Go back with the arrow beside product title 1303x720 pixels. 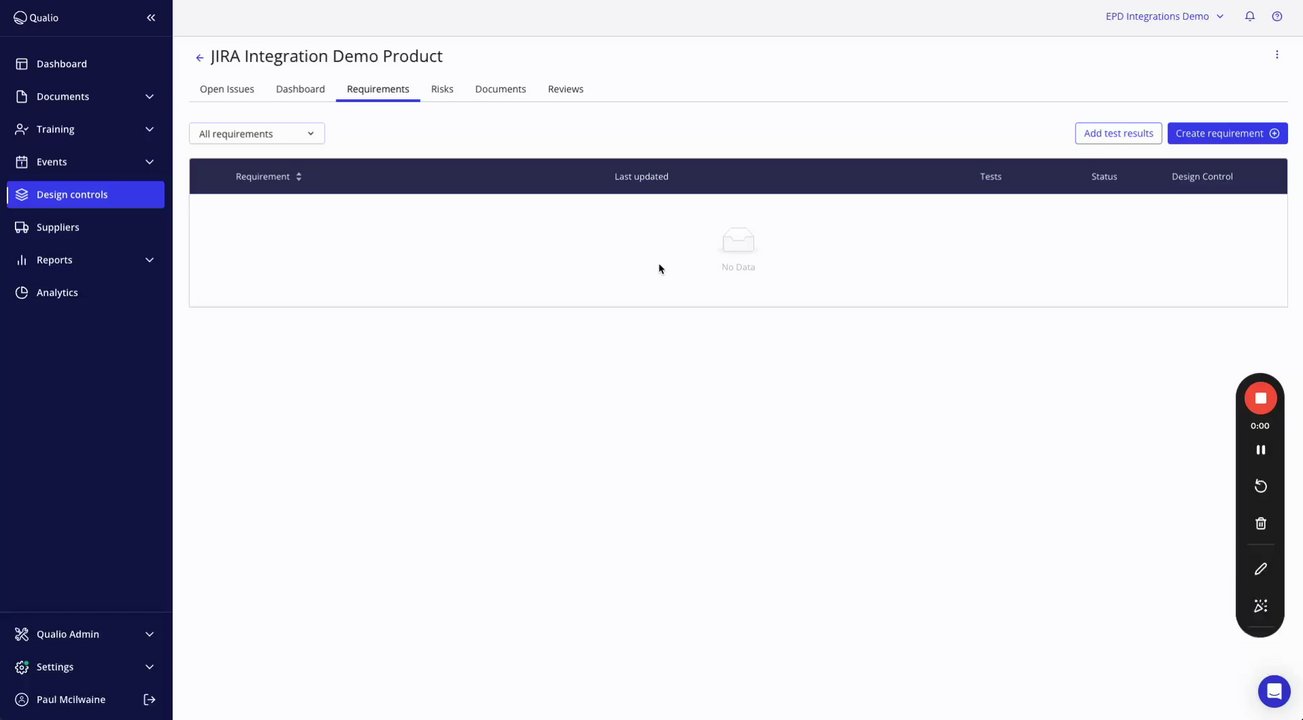click(x=199, y=58)
